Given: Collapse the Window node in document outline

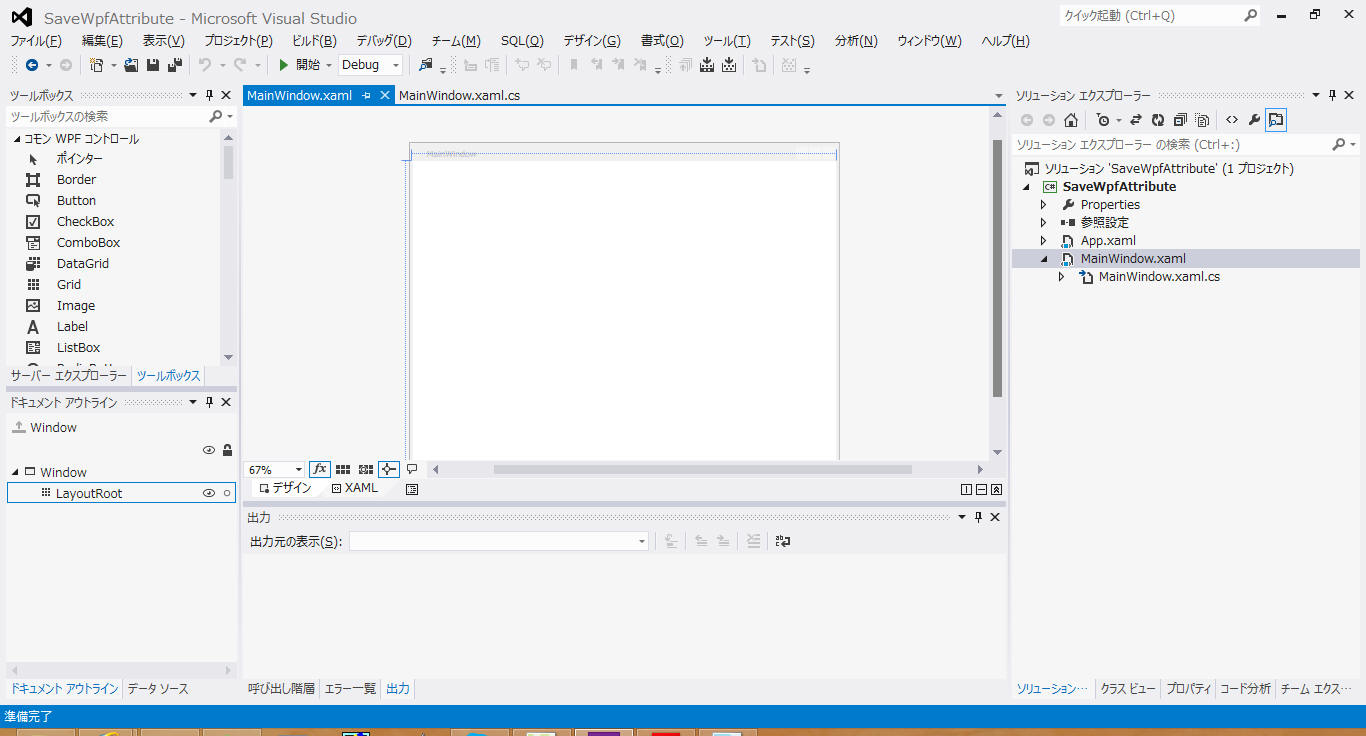Looking at the screenshot, I should click(x=16, y=472).
